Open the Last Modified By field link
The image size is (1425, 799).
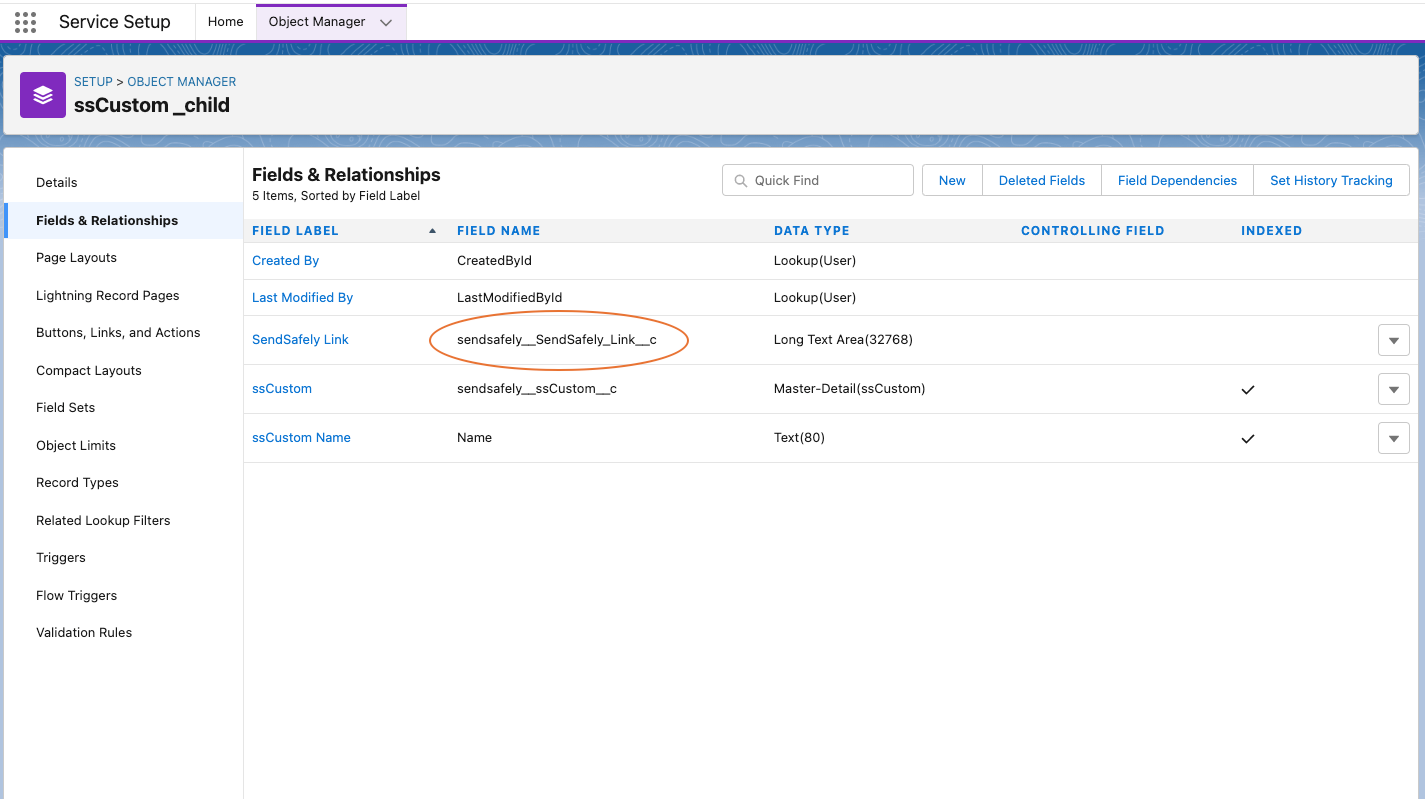point(302,298)
